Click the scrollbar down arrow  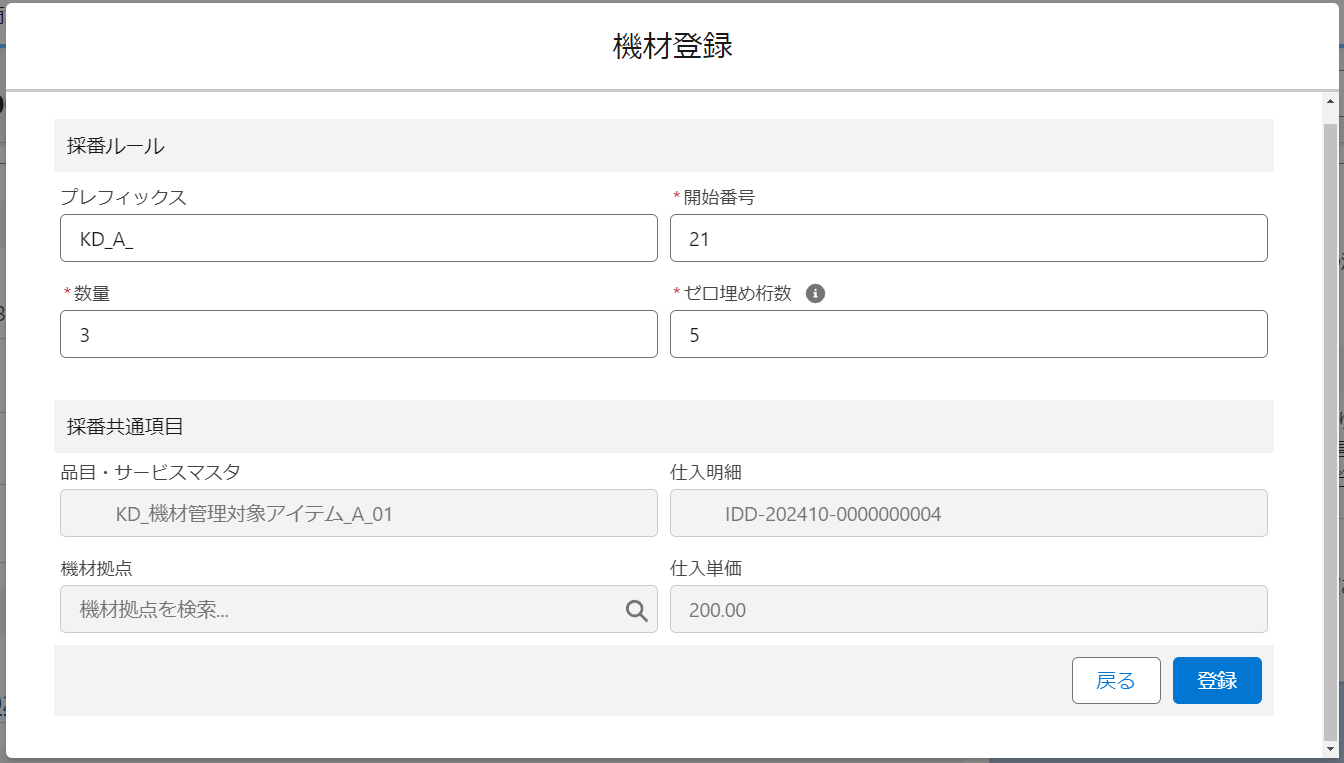click(x=1330, y=748)
